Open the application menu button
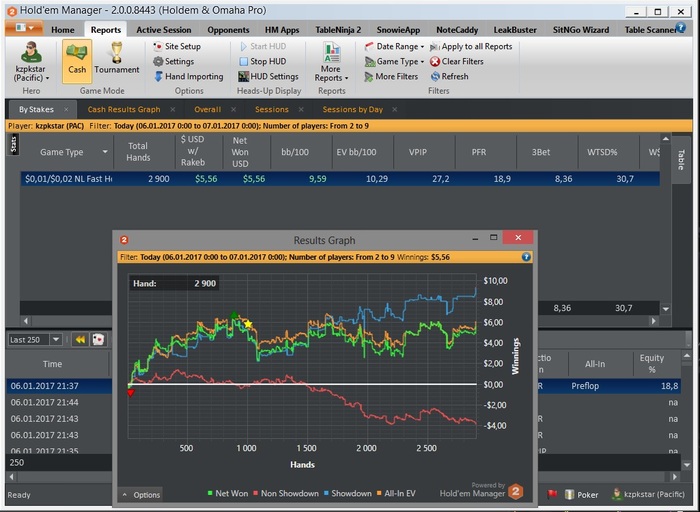 [25, 28]
